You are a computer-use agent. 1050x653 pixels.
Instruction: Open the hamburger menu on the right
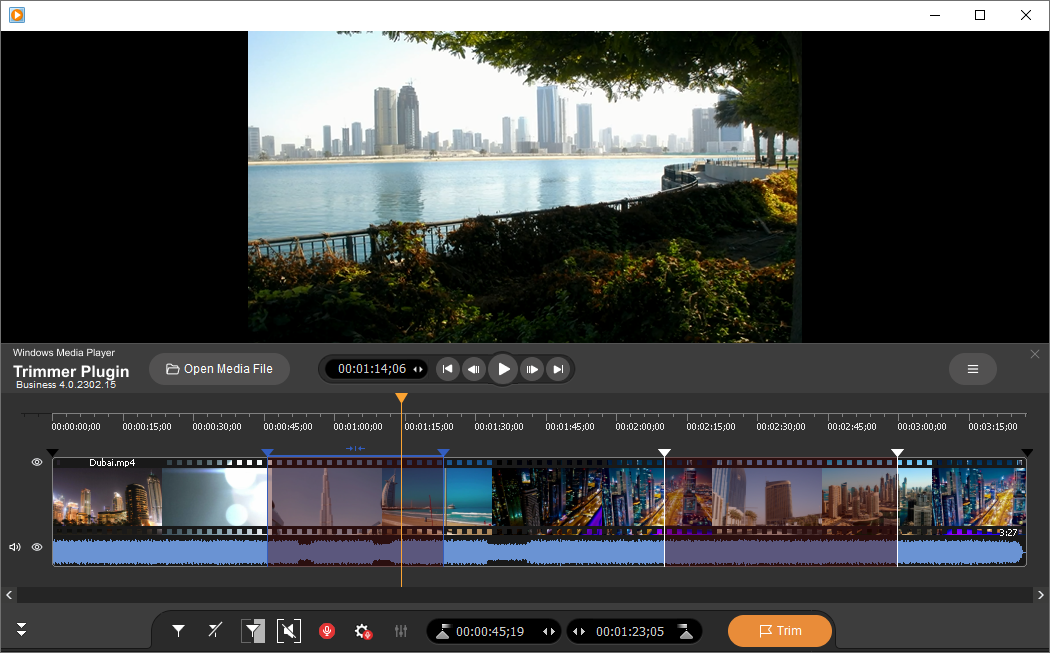coord(971,369)
